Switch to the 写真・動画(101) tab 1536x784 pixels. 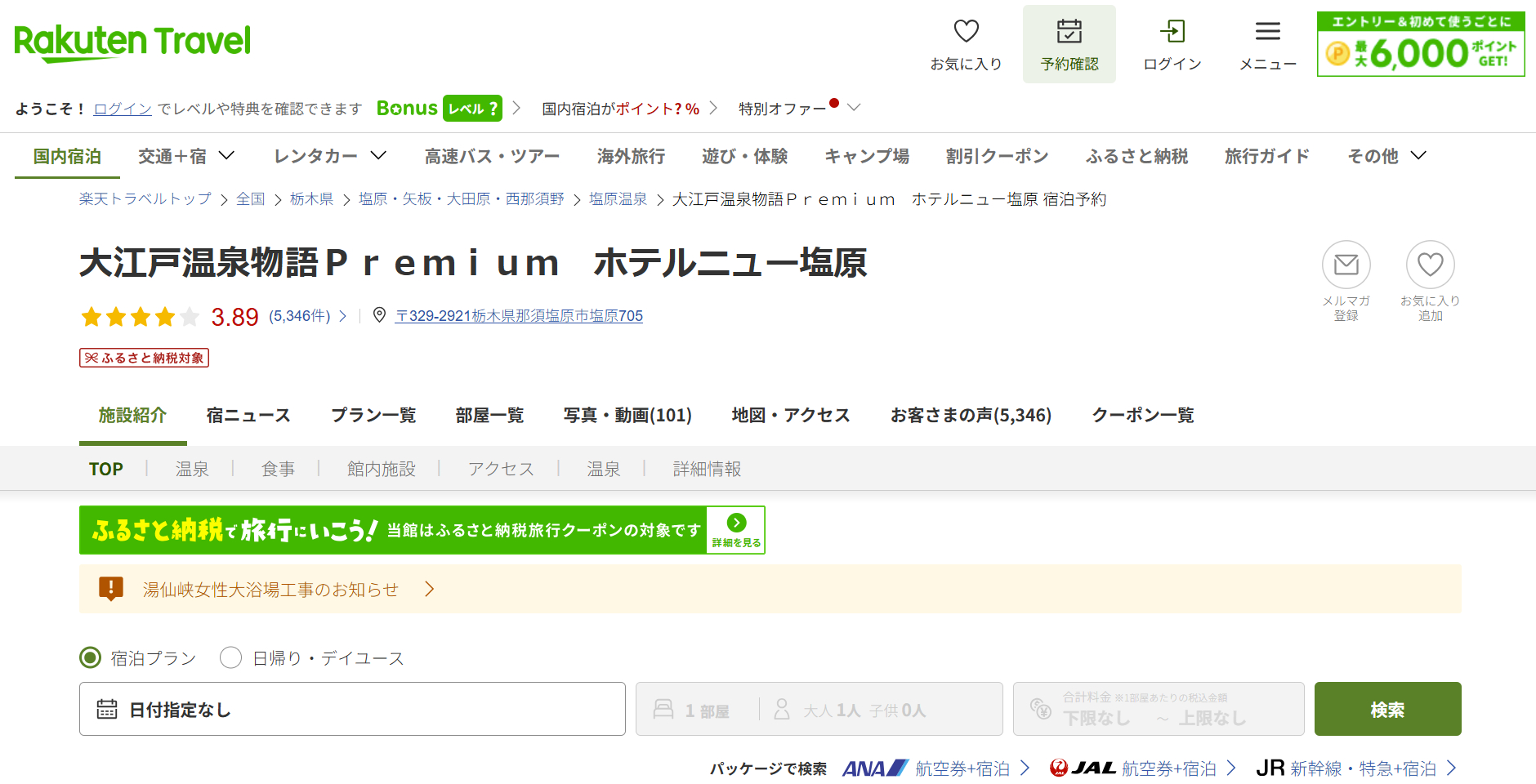628,415
